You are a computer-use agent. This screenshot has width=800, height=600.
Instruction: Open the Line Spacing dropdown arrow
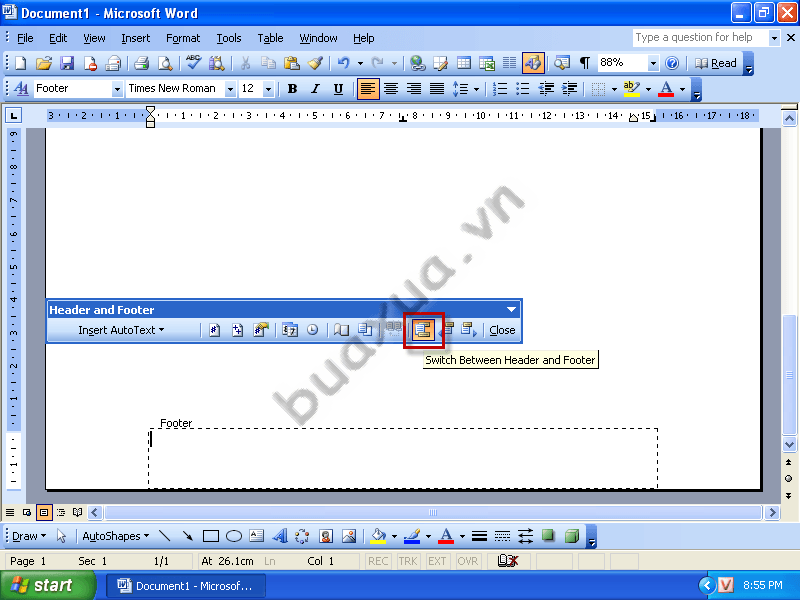pos(477,89)
